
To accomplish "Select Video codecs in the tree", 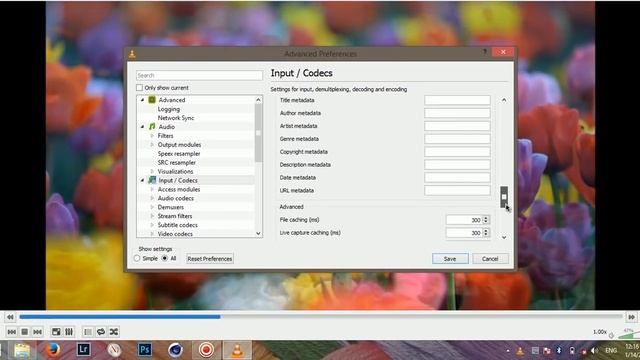I will point(175,234).
